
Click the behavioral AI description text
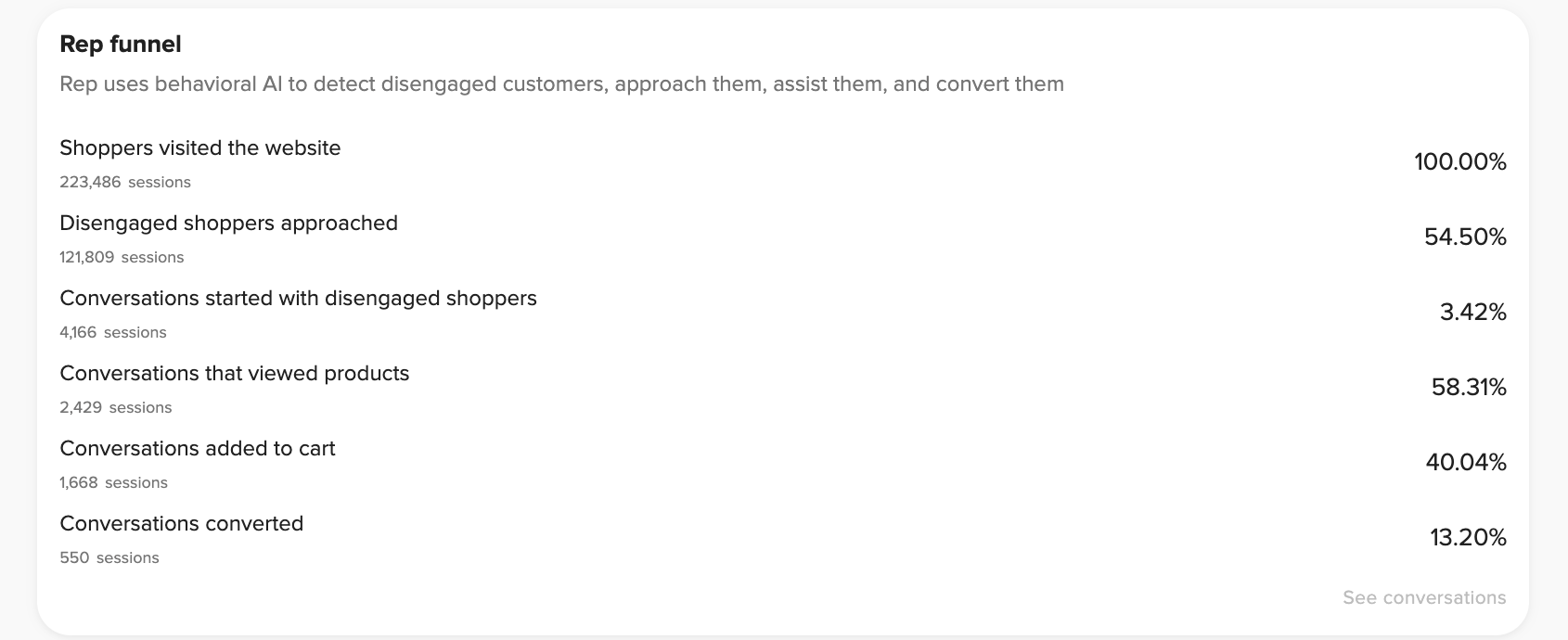point(561,84)
